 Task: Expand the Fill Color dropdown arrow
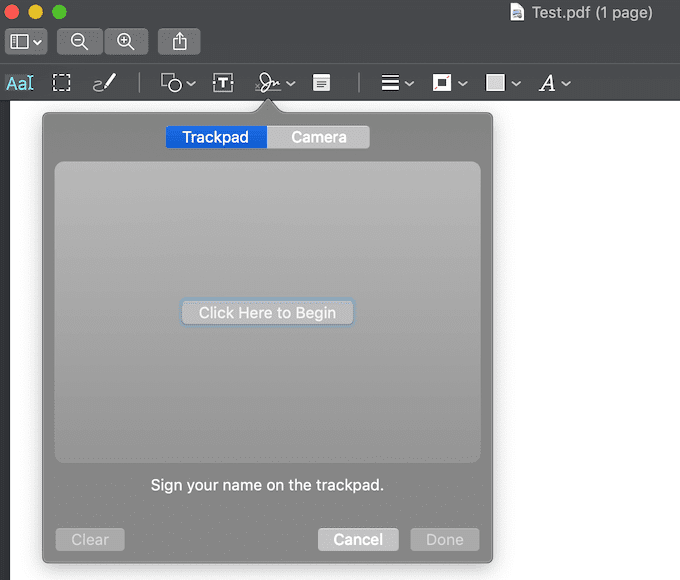click(516, 83)
